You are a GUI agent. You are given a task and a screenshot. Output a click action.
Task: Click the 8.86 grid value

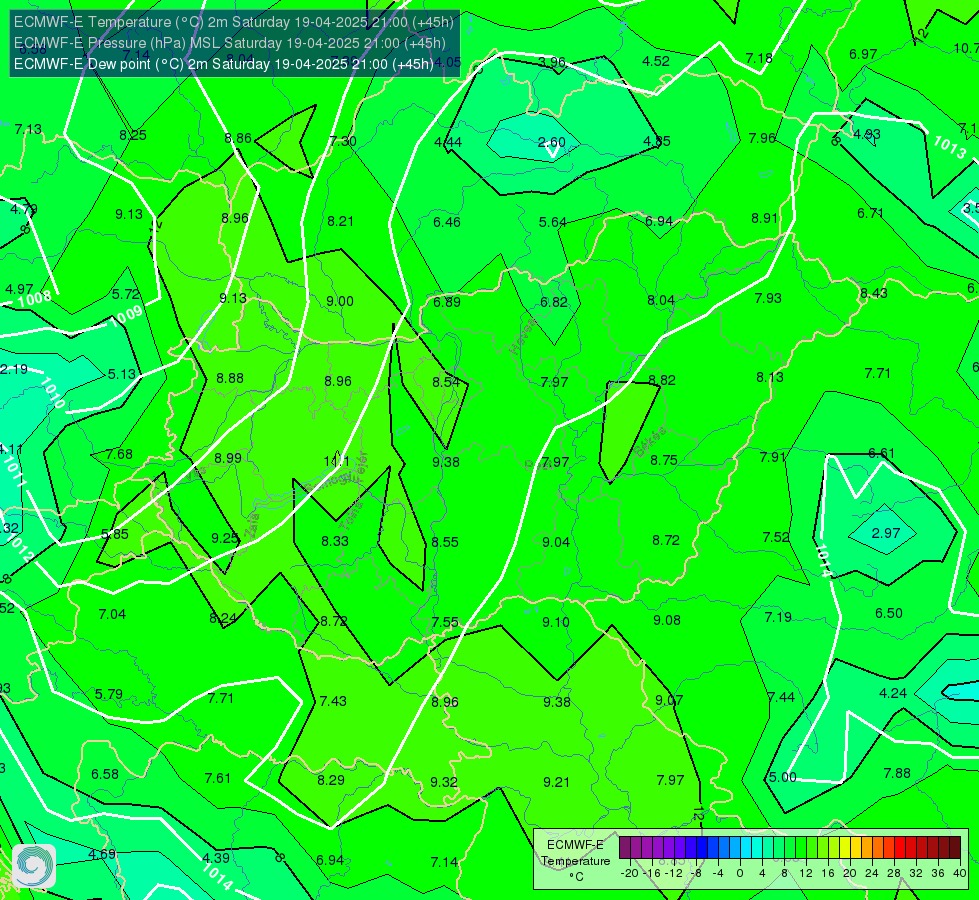[238, 138]
